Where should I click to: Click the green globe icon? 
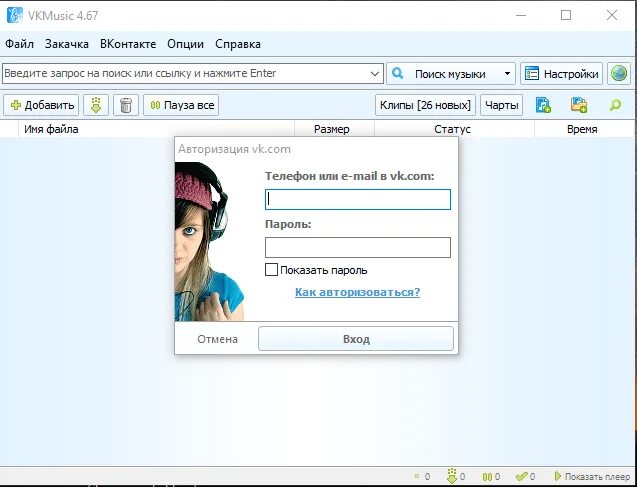pyautogui.click(x=619, y=74)
